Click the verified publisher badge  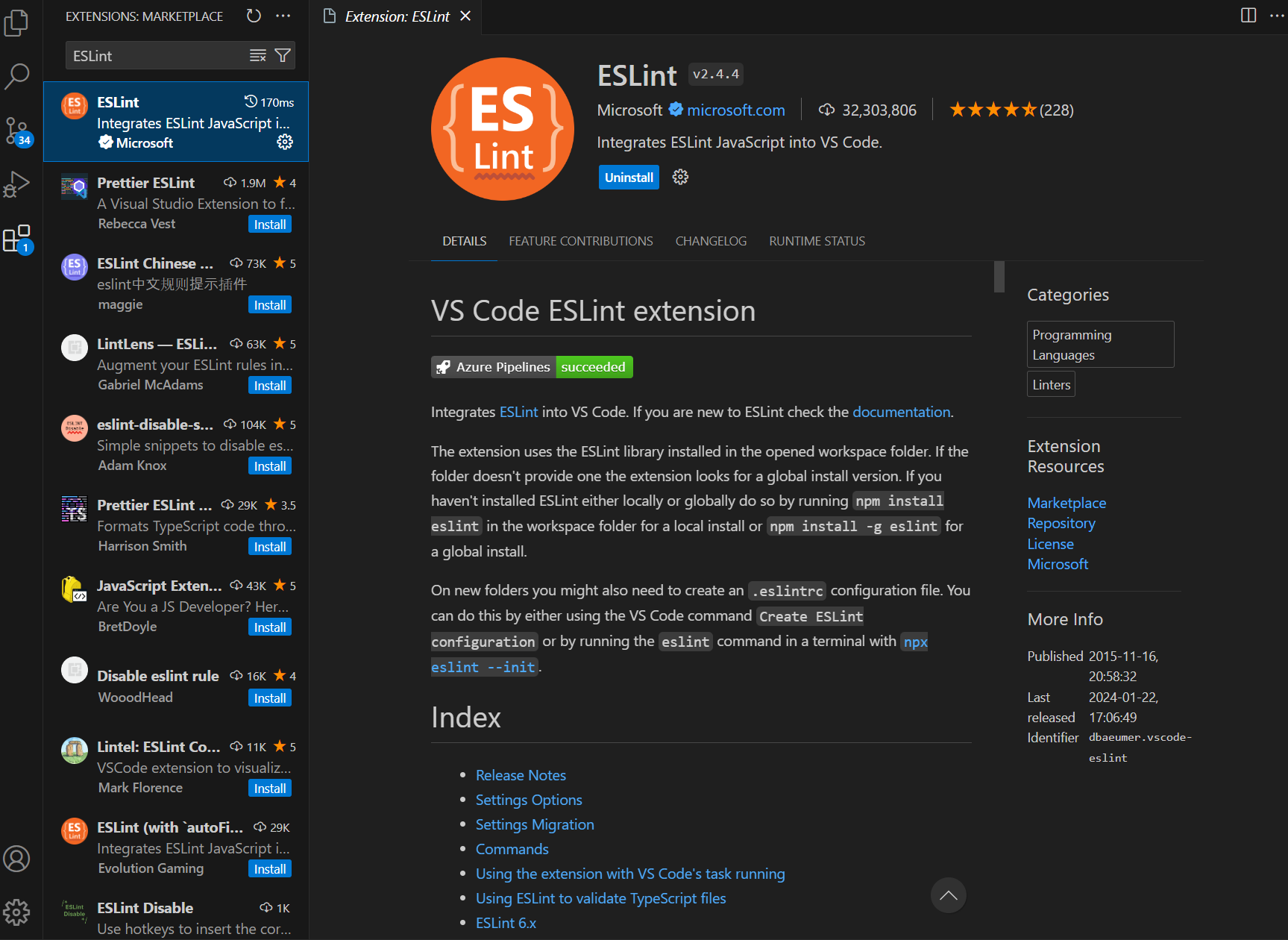(x=676, y=110)
